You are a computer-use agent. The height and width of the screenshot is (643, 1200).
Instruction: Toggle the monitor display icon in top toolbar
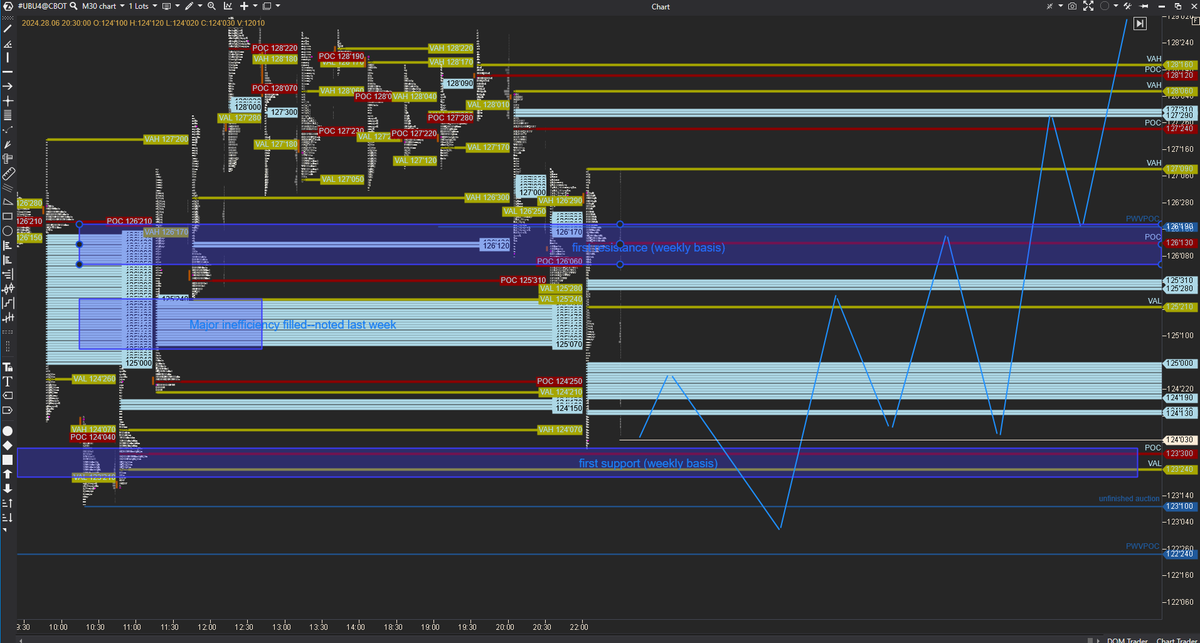[x=167, y=6]
